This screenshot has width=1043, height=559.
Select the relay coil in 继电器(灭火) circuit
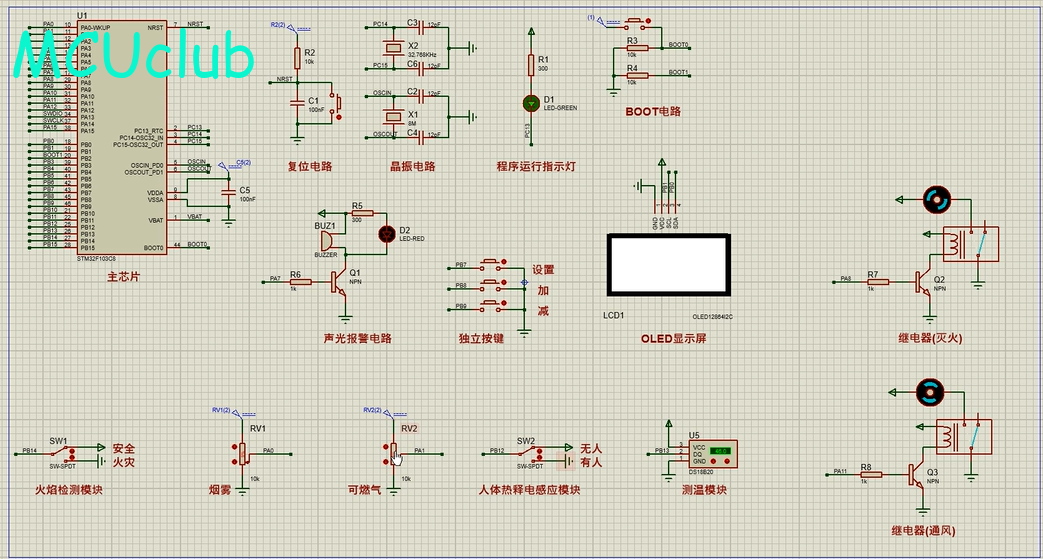coord(956,244)
